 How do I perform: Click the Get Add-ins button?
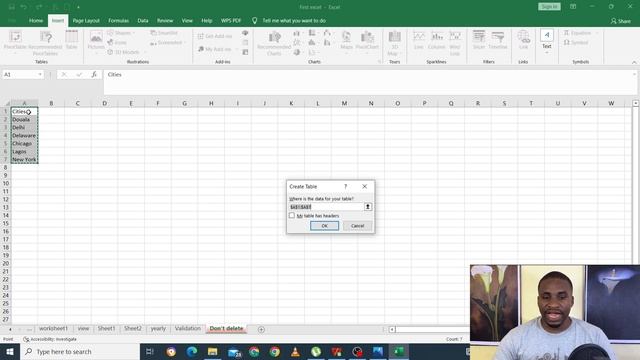point(215,36)
